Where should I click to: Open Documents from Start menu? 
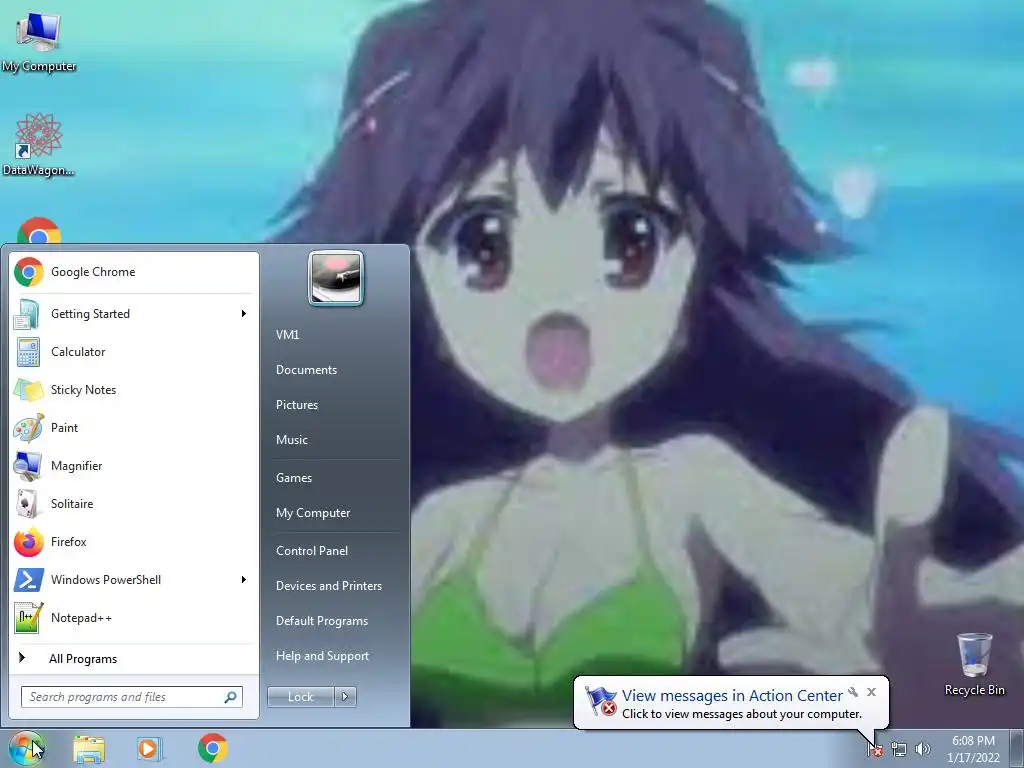coord(306,370)
